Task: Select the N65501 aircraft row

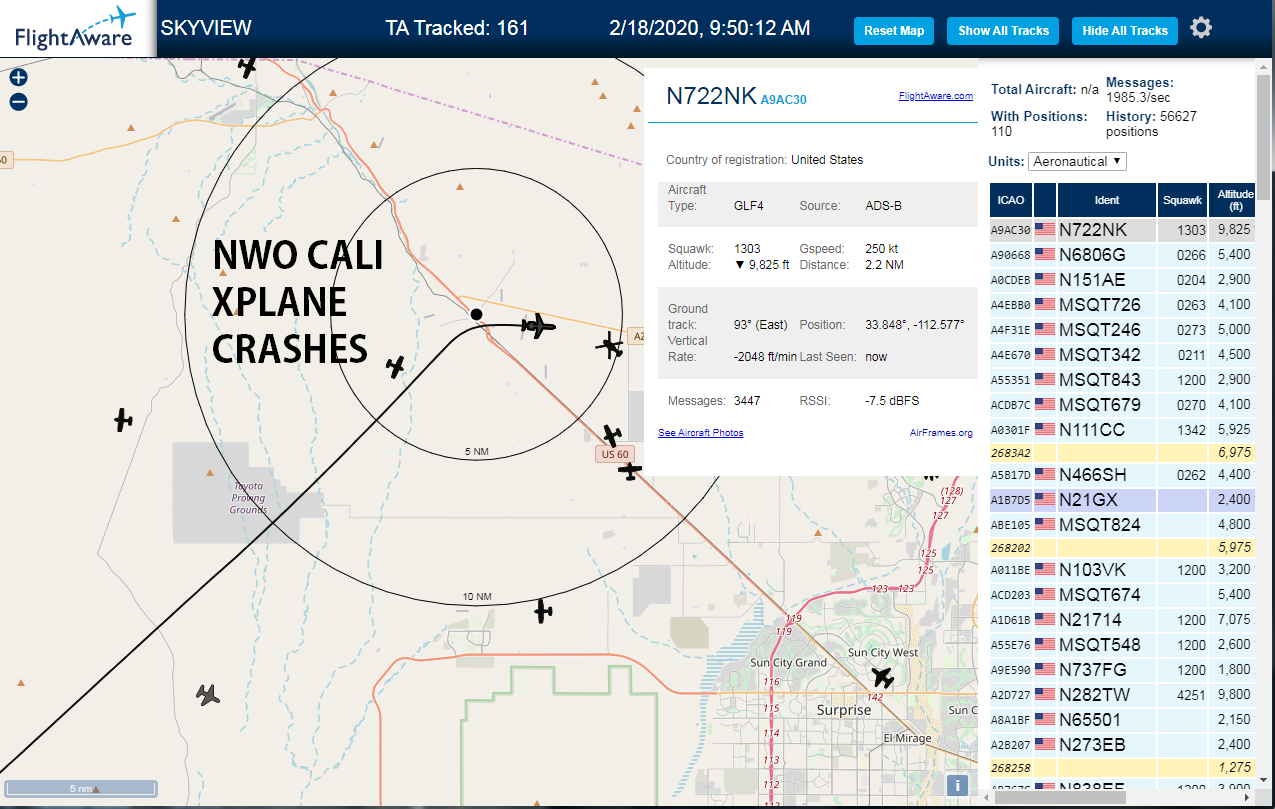Action: coord(1122,720)
